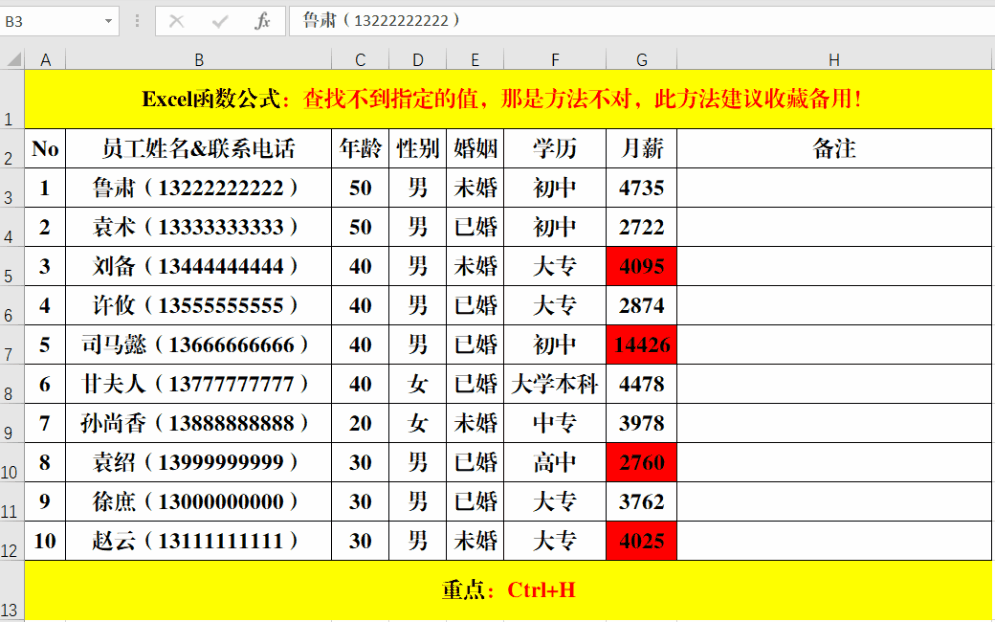995x622 pixels.
Task: Click the Insert Function fx icon
Action: (262, 22)
